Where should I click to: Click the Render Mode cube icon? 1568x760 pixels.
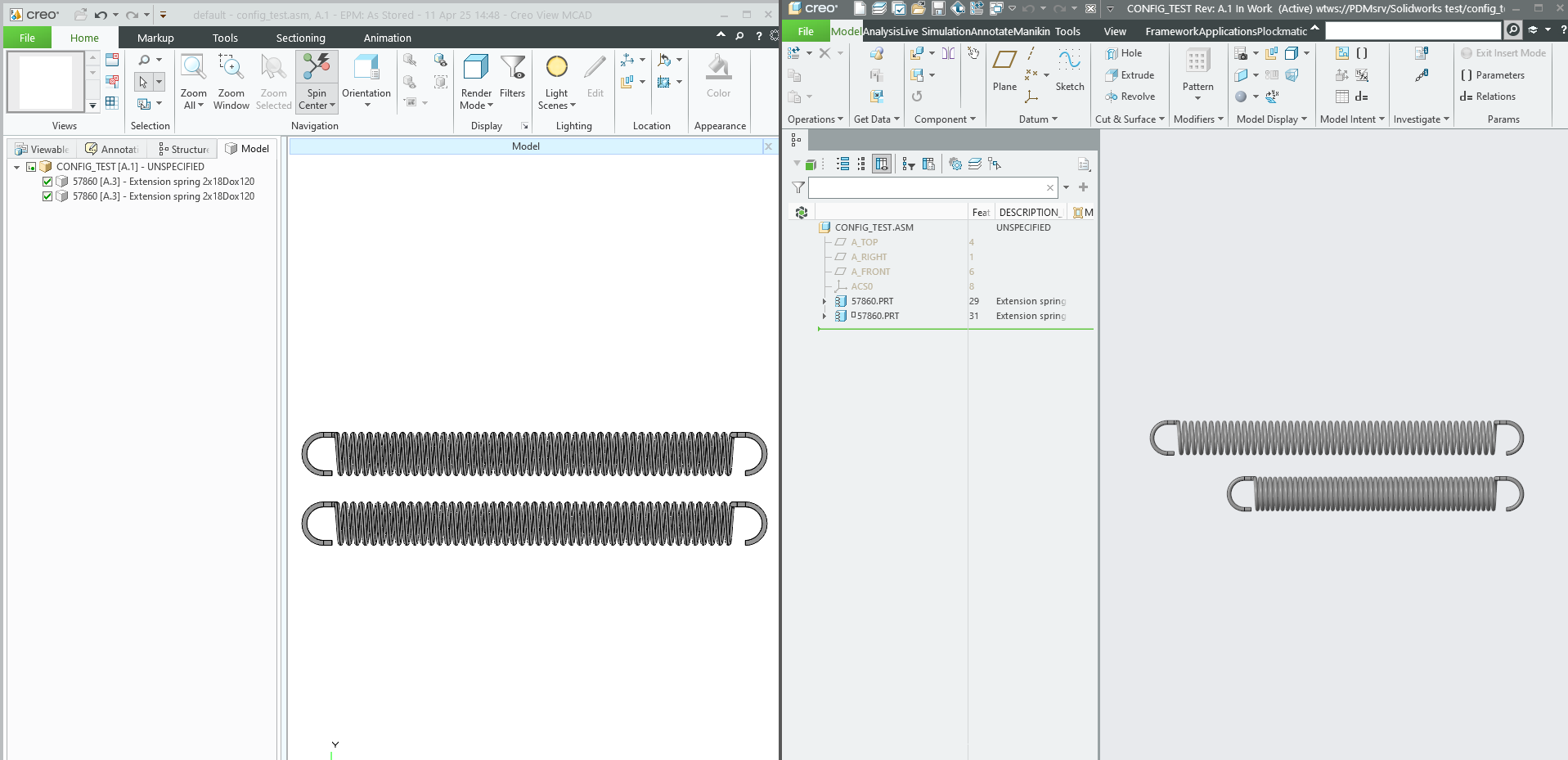[476, 67]
